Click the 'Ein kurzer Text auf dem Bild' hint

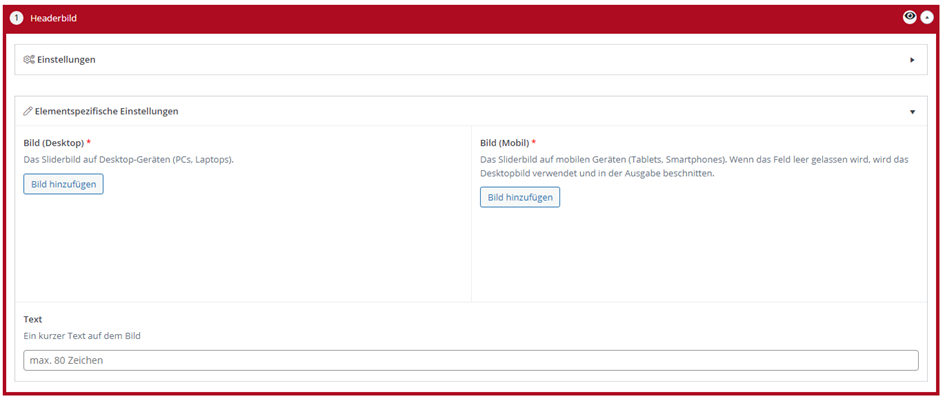(x=82, y=336)
